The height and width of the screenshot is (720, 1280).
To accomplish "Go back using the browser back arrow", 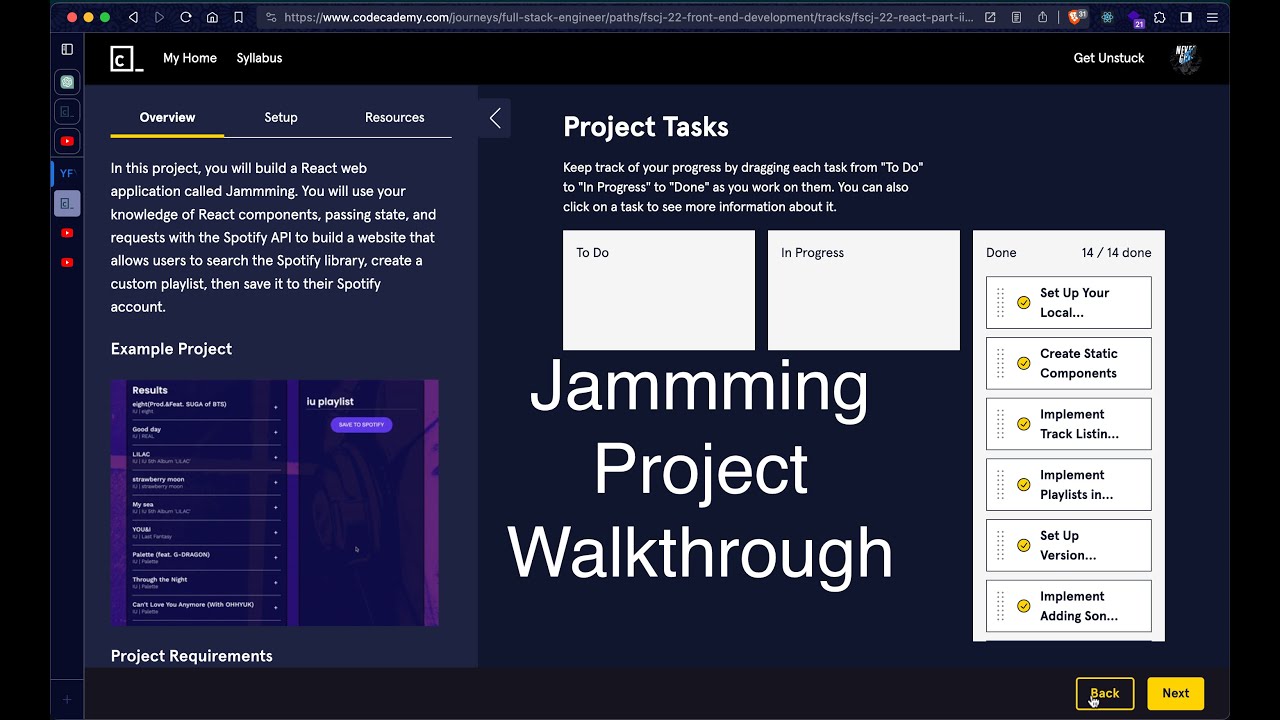I will tap(134, 17).
